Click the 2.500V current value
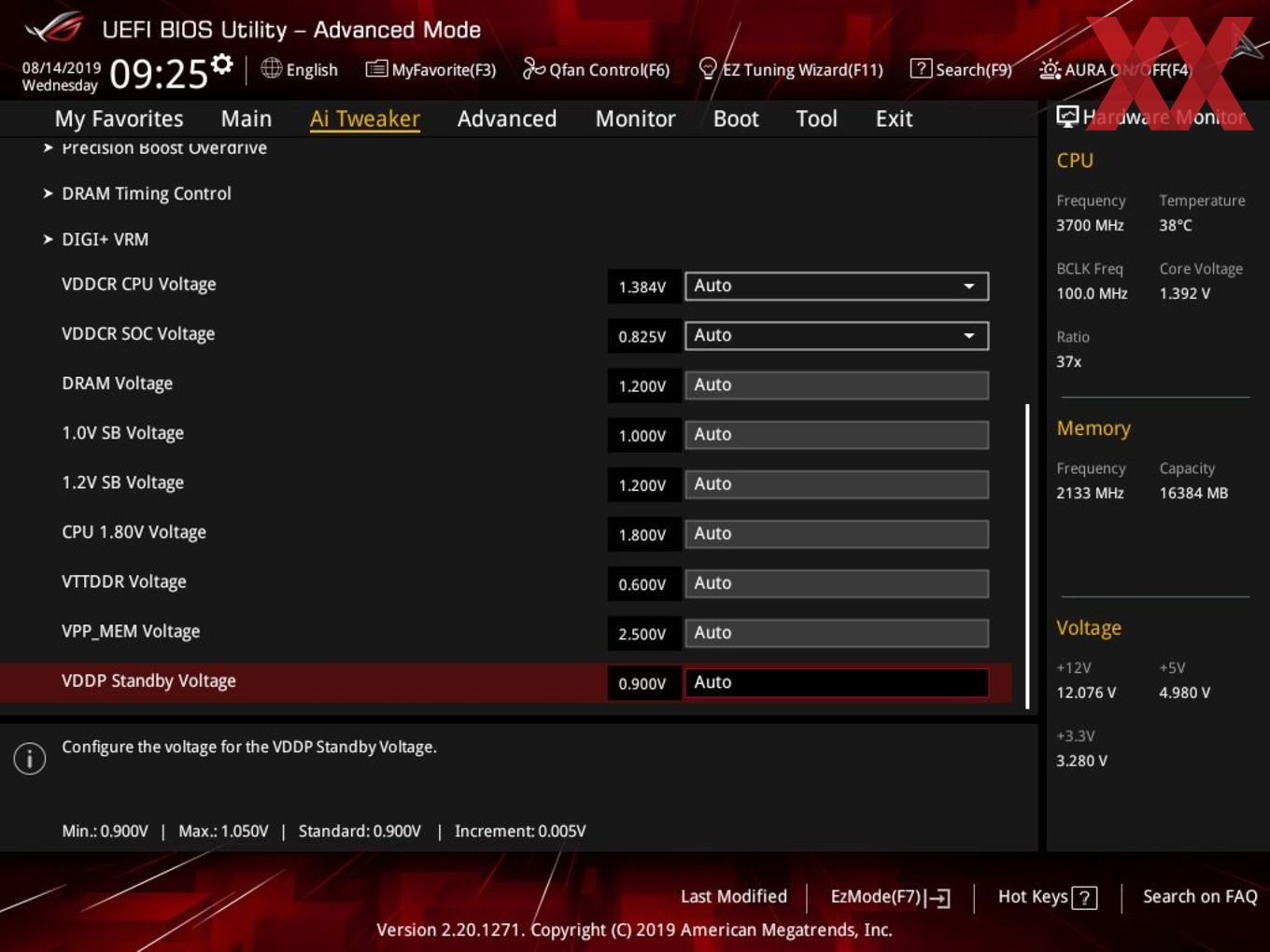The width and height of the screenshot is (1270, 952). (x=642, y=634)
